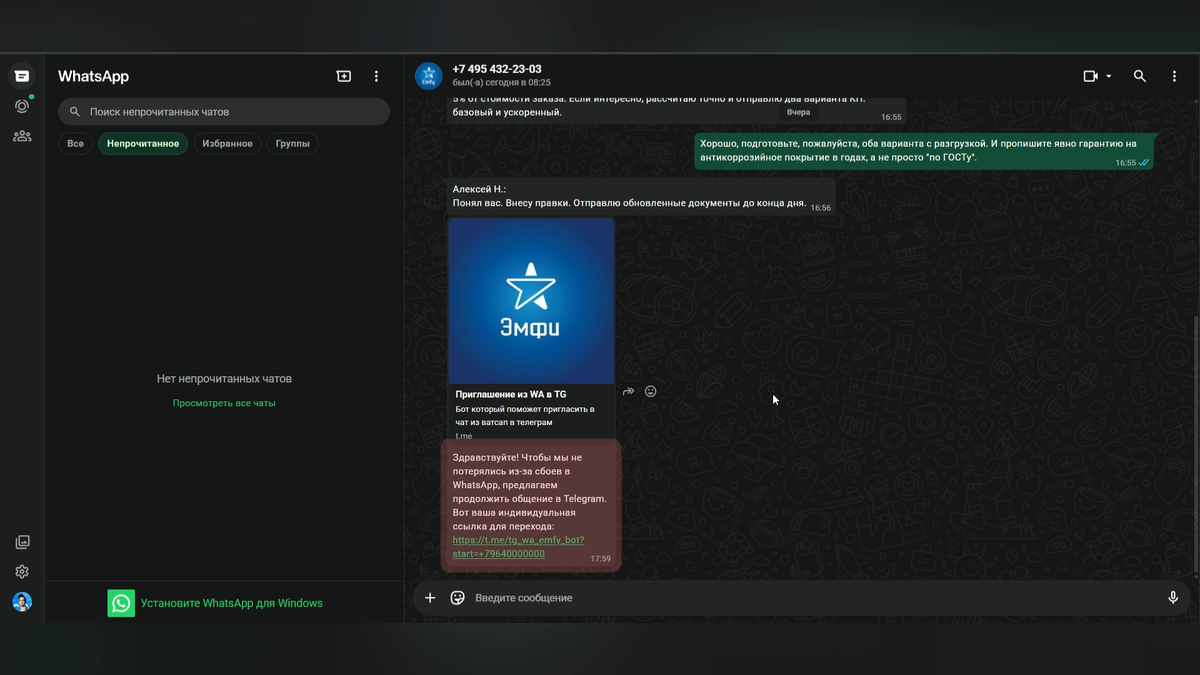Image resolution: width=1200 pixels, height=675 pixels.
Task: Click the был(-а) сегодня в 08:25 status
Action: pos(501,83)
